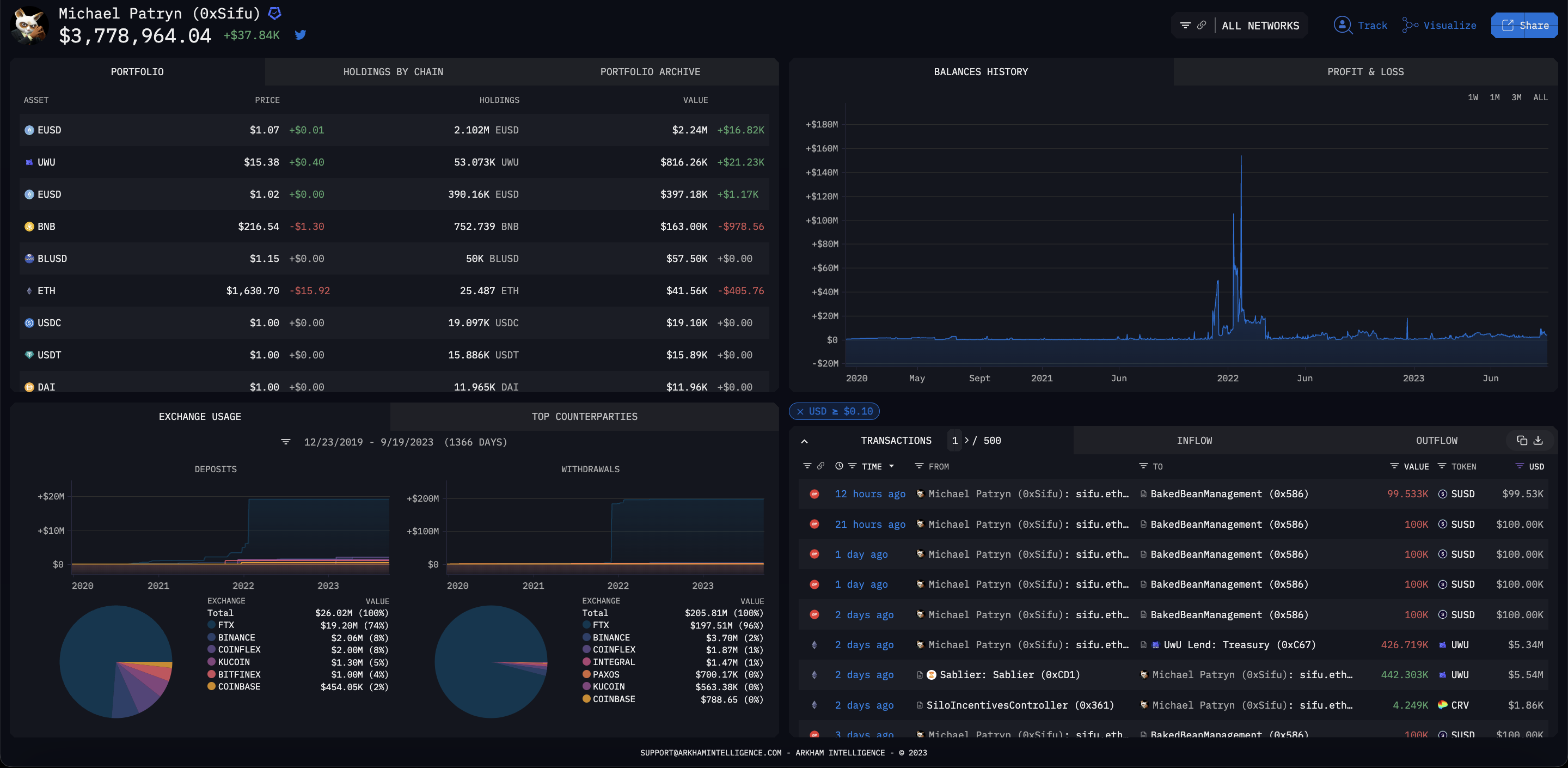The image size is (1568, 768).
Task: Click the Share button
Action: tap(1524, 25)
